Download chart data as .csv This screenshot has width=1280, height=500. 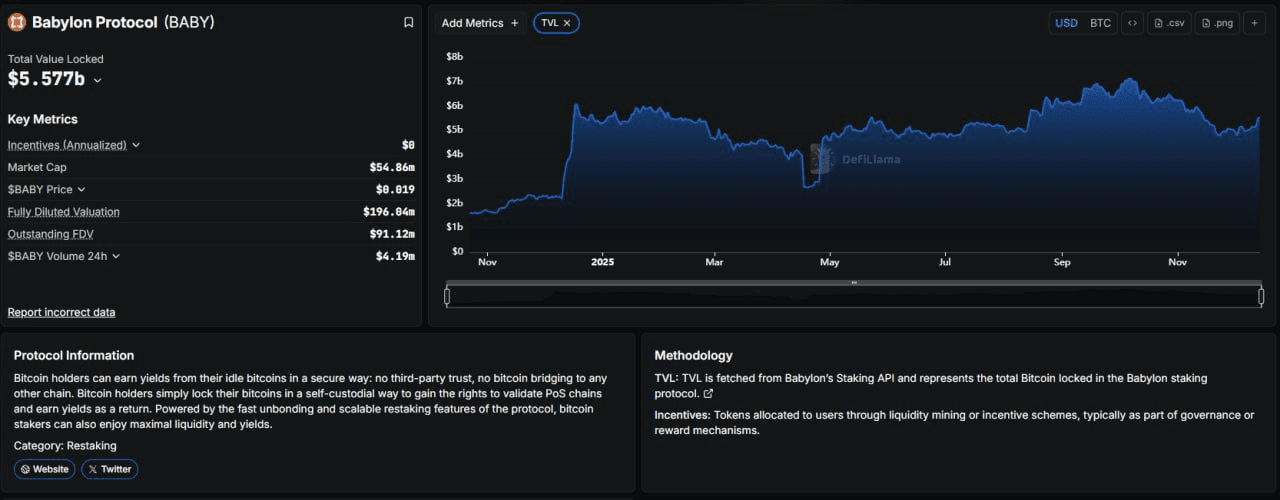1169,23
